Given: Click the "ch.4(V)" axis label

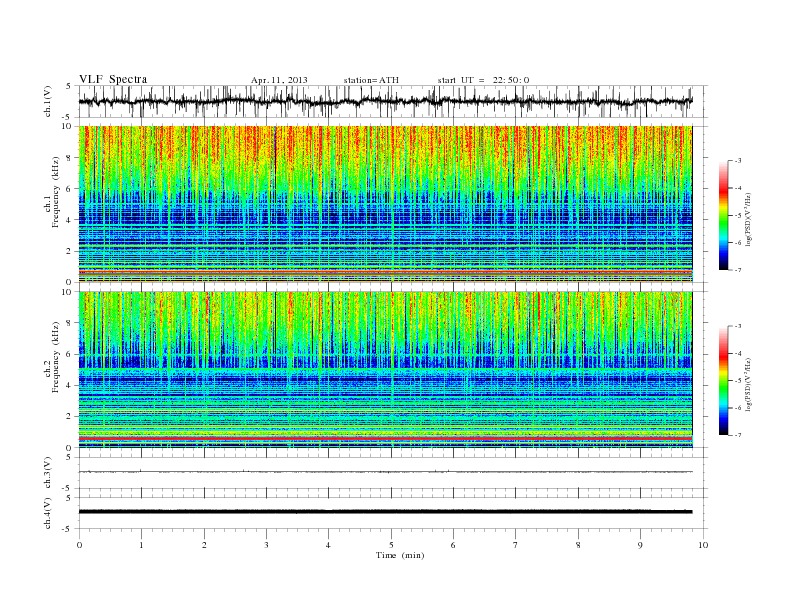Looking at the screenshot, I should (x=48, y=513).
